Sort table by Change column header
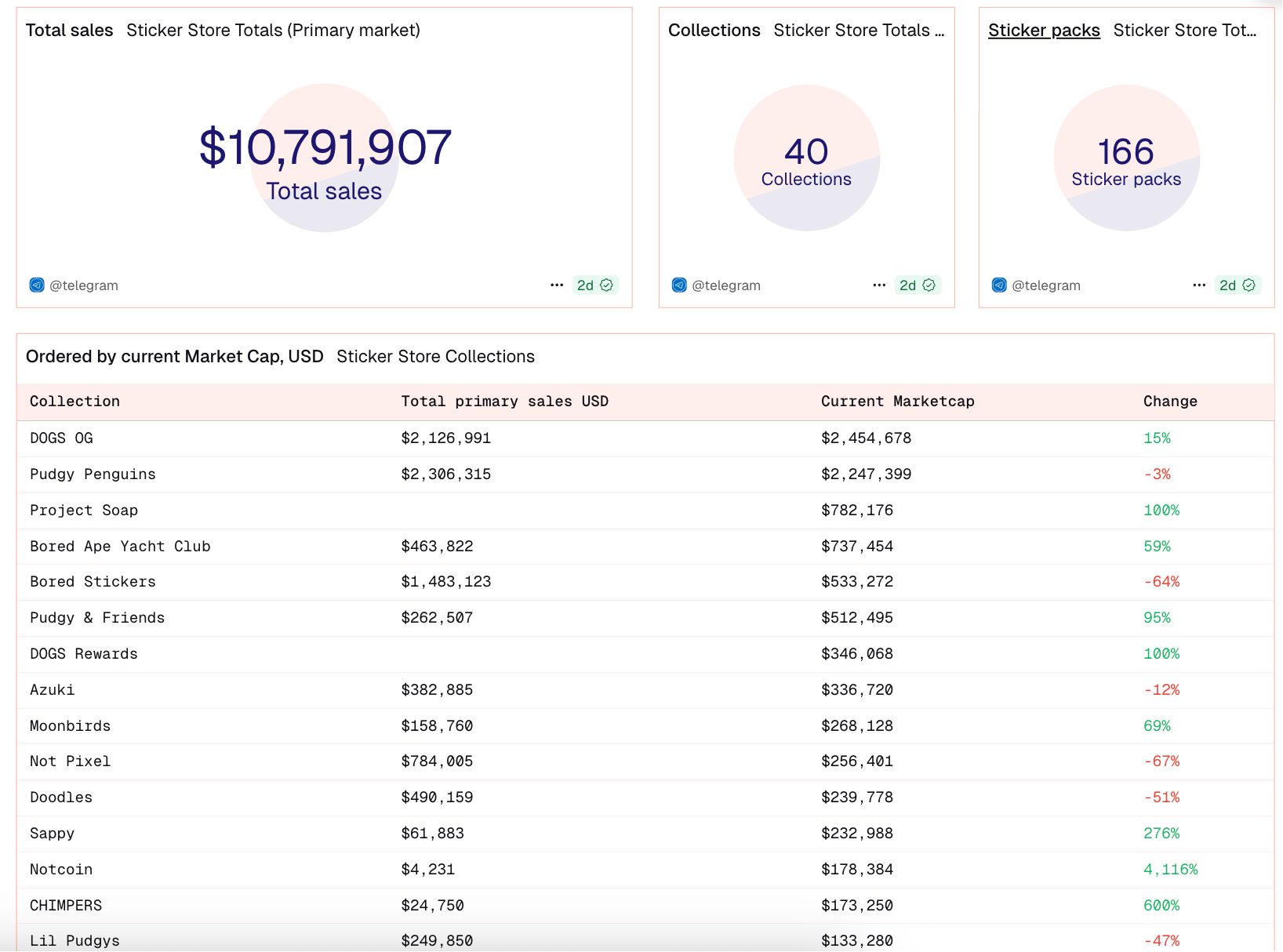This screenshot has height=952, width=1283. click(x=1169, y=402)
